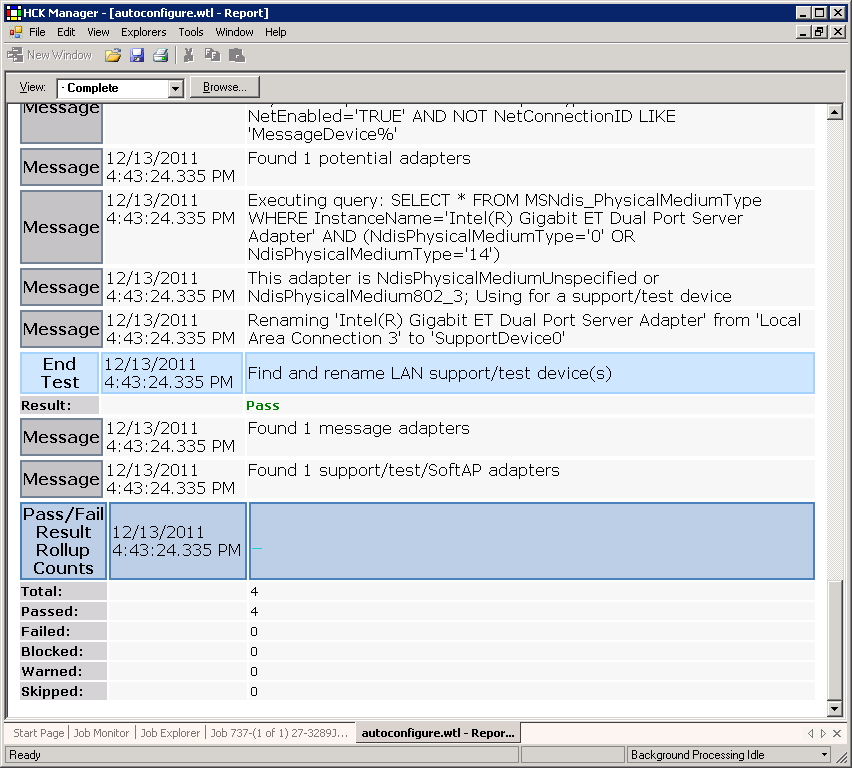Close the active document tab with X

coord(837,733)
